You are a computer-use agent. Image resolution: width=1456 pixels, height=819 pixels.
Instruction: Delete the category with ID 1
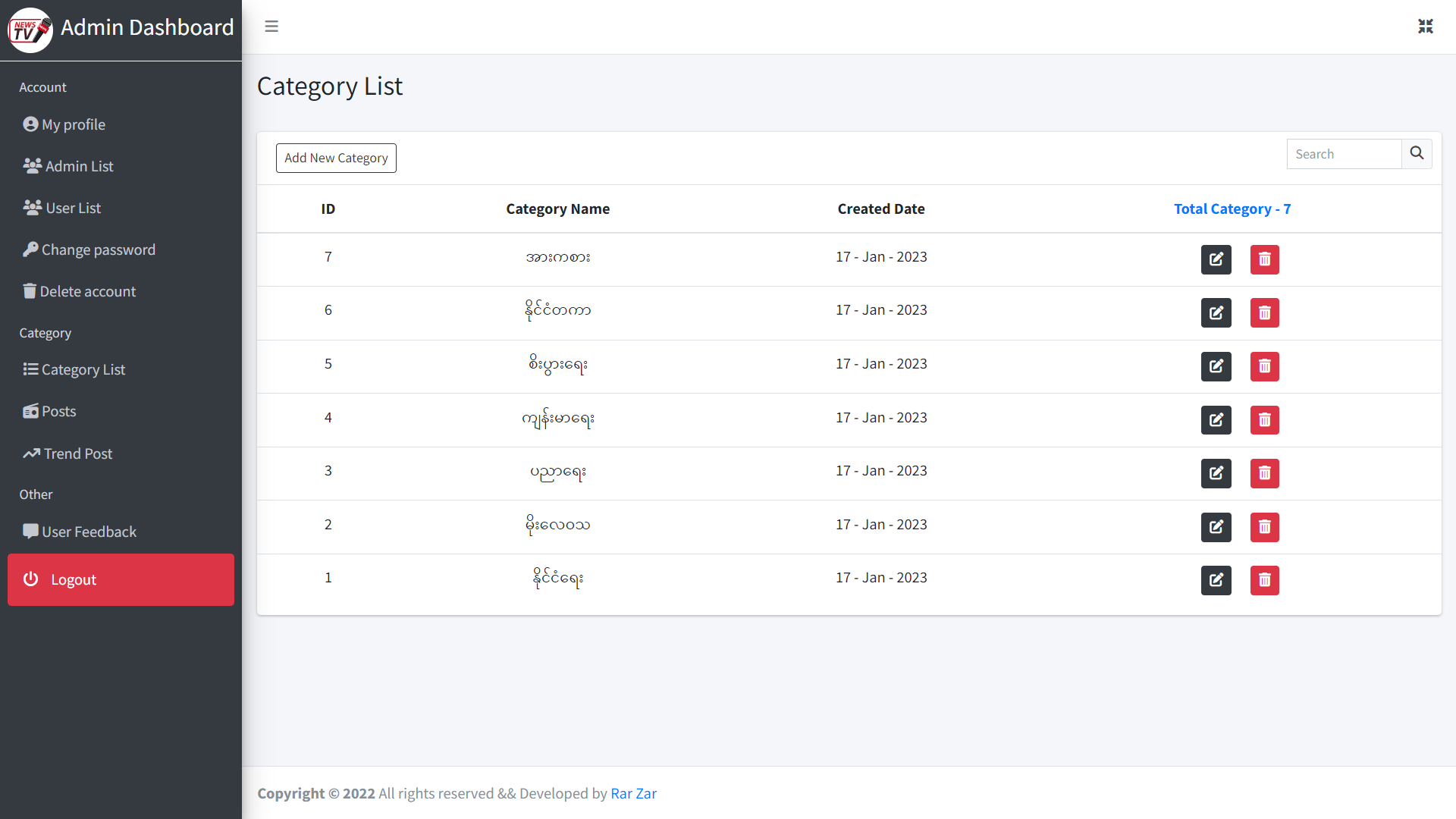pyautogui.click(x=1265, y=580)
